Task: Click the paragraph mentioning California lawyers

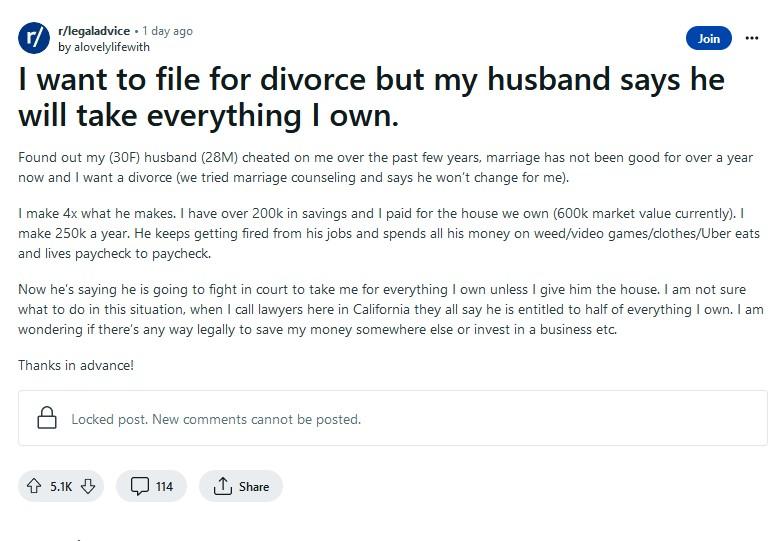Action: click(x=390, y=309)
